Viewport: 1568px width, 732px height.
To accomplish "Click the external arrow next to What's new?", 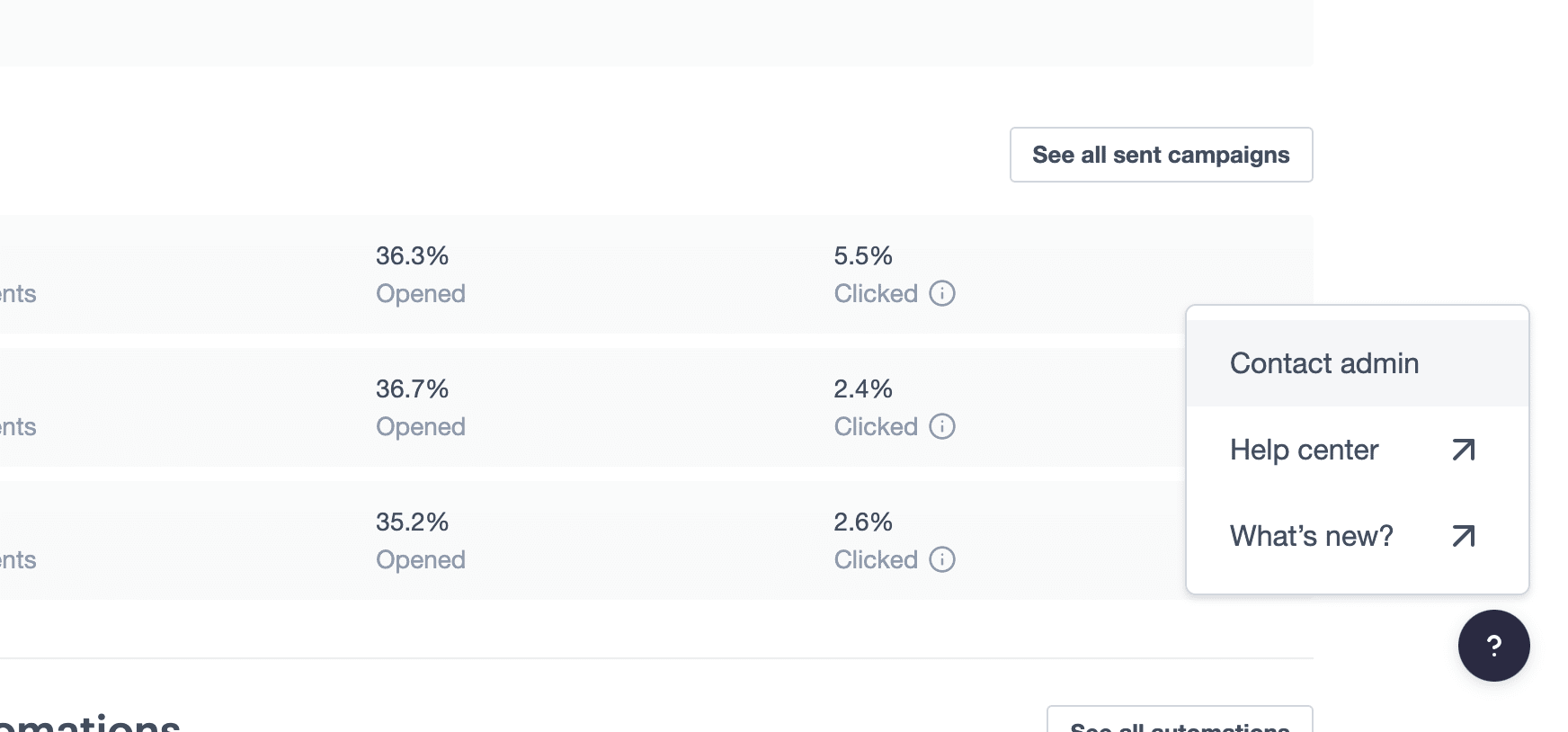I will point(1463,536).
